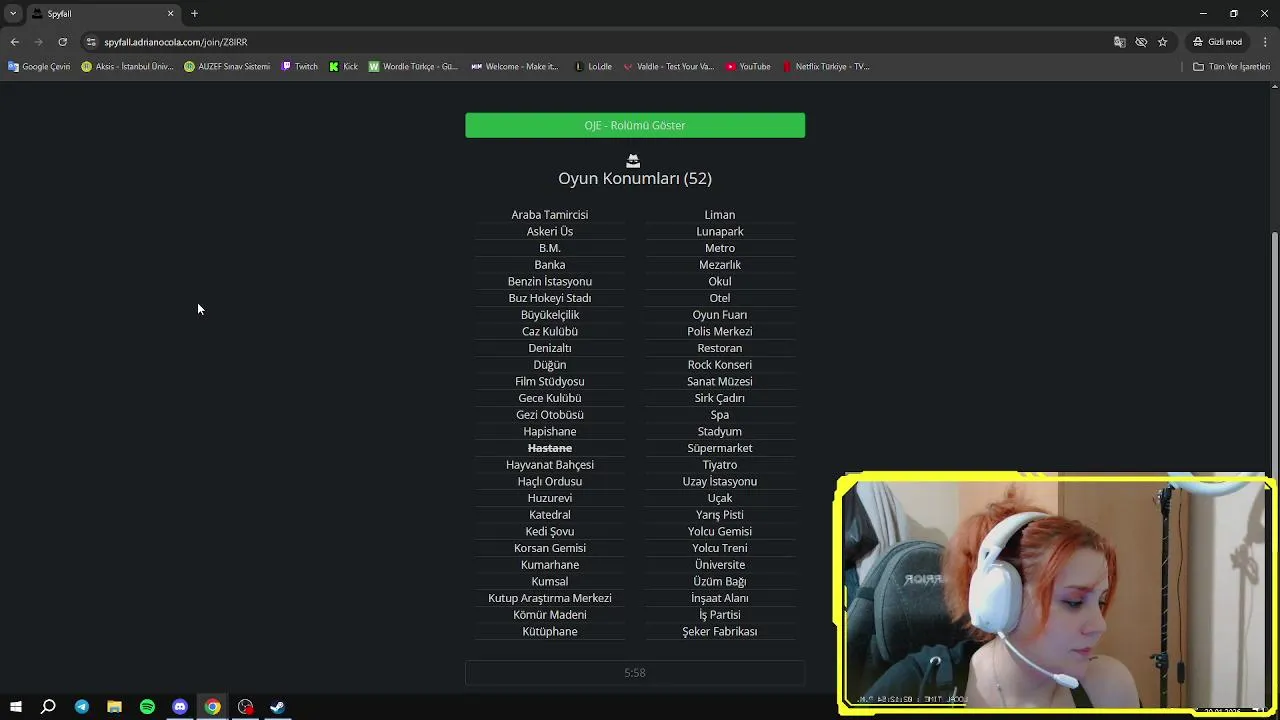Toggle the Kütüphane location
Image resolution: width=1280 pixels, height=720 pixels.
[x=550, y=632]
